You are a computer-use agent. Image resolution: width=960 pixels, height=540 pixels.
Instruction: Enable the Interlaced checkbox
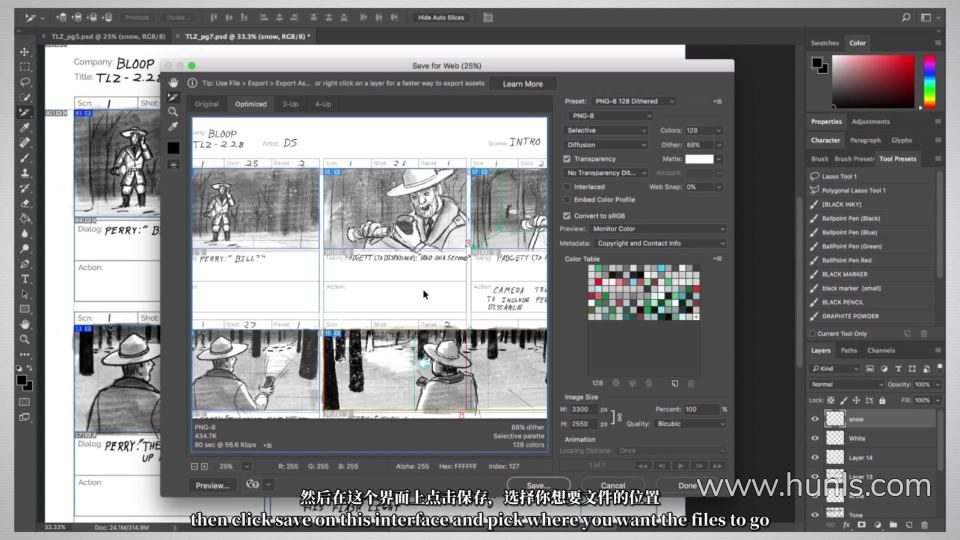pos(567,187)
